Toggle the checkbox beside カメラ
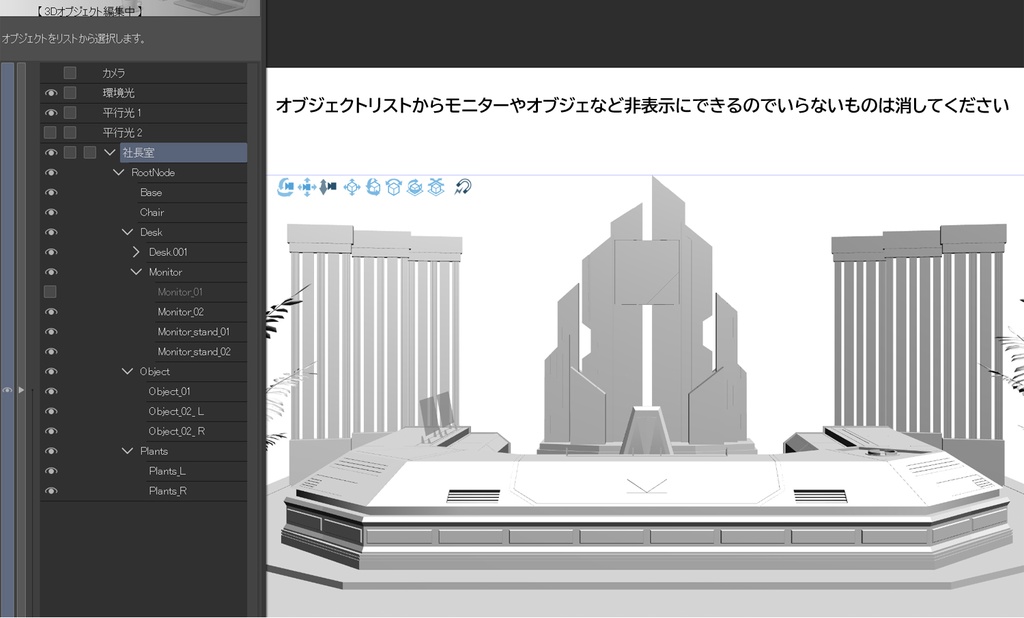The height and width of the screenshot is (618, 1024). coord(69,72)
